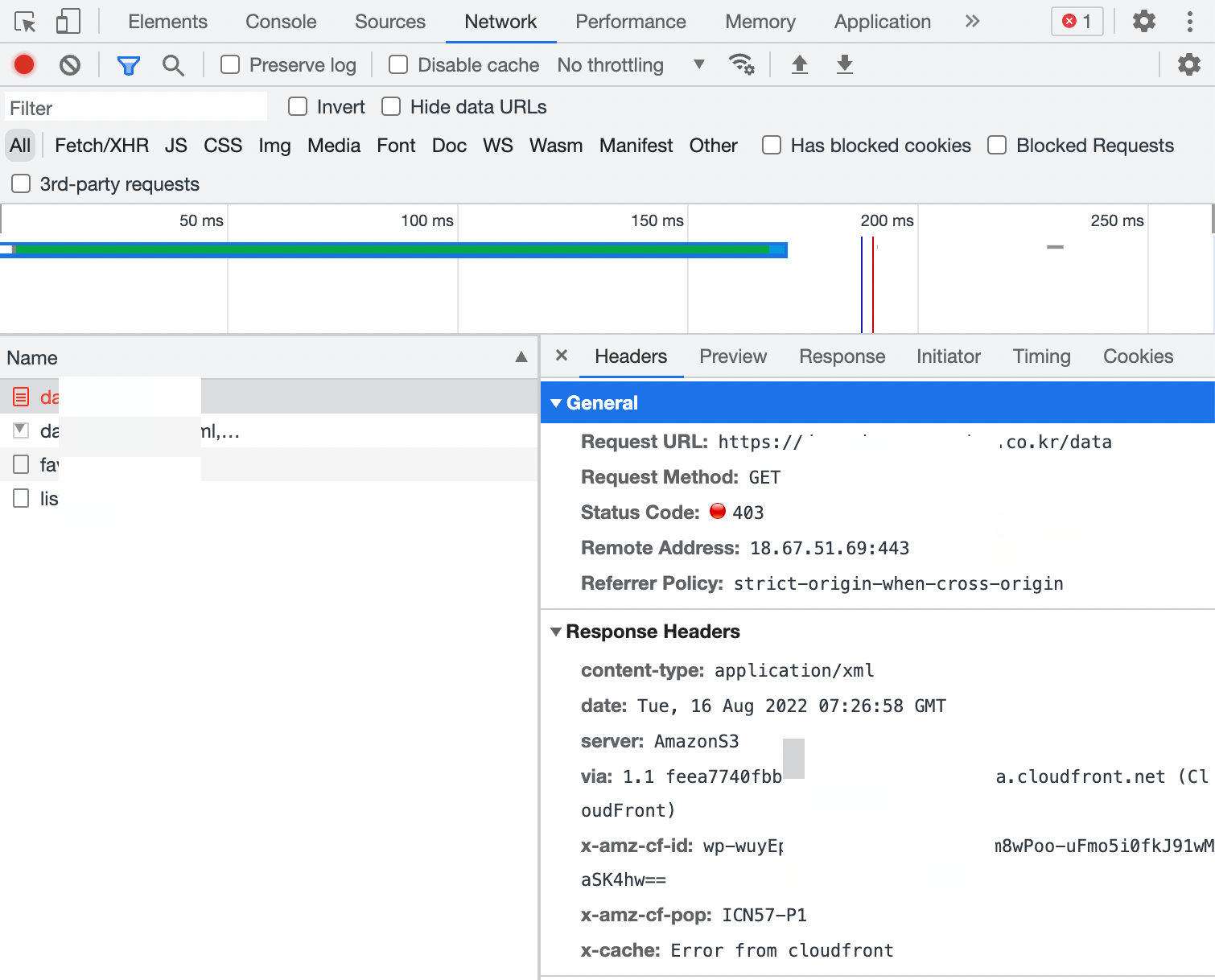
Task: Open Network panel settings gear
Action: pos(1189,64)
